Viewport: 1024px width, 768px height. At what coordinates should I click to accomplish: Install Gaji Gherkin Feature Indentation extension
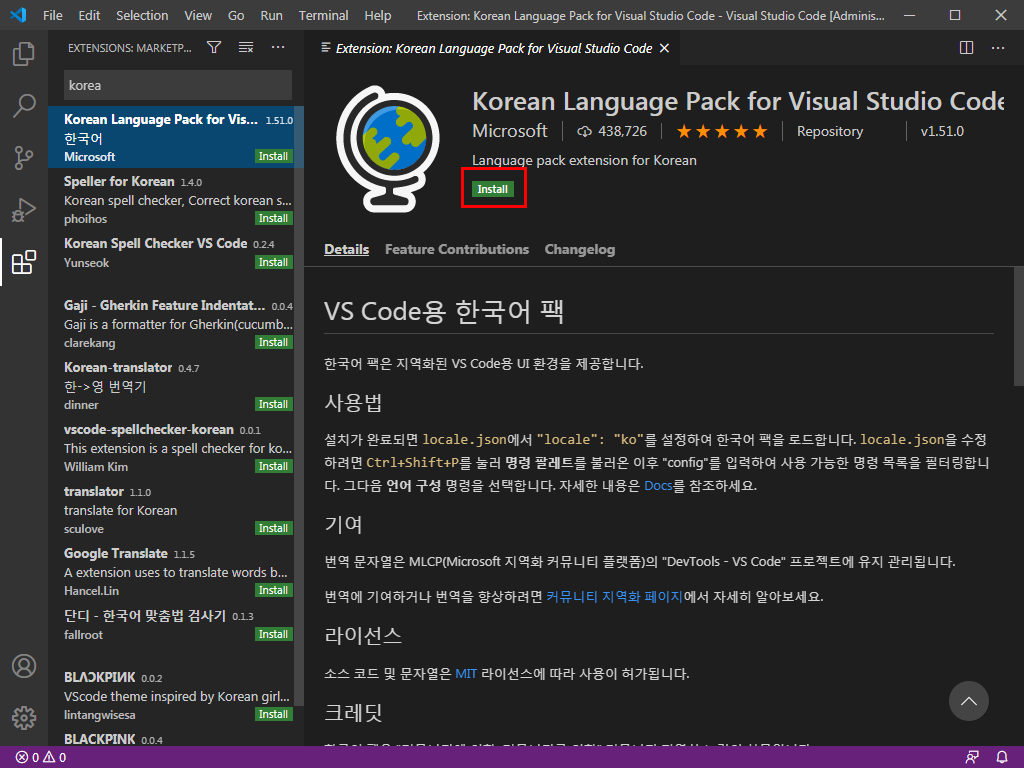(x=273, y=342)
